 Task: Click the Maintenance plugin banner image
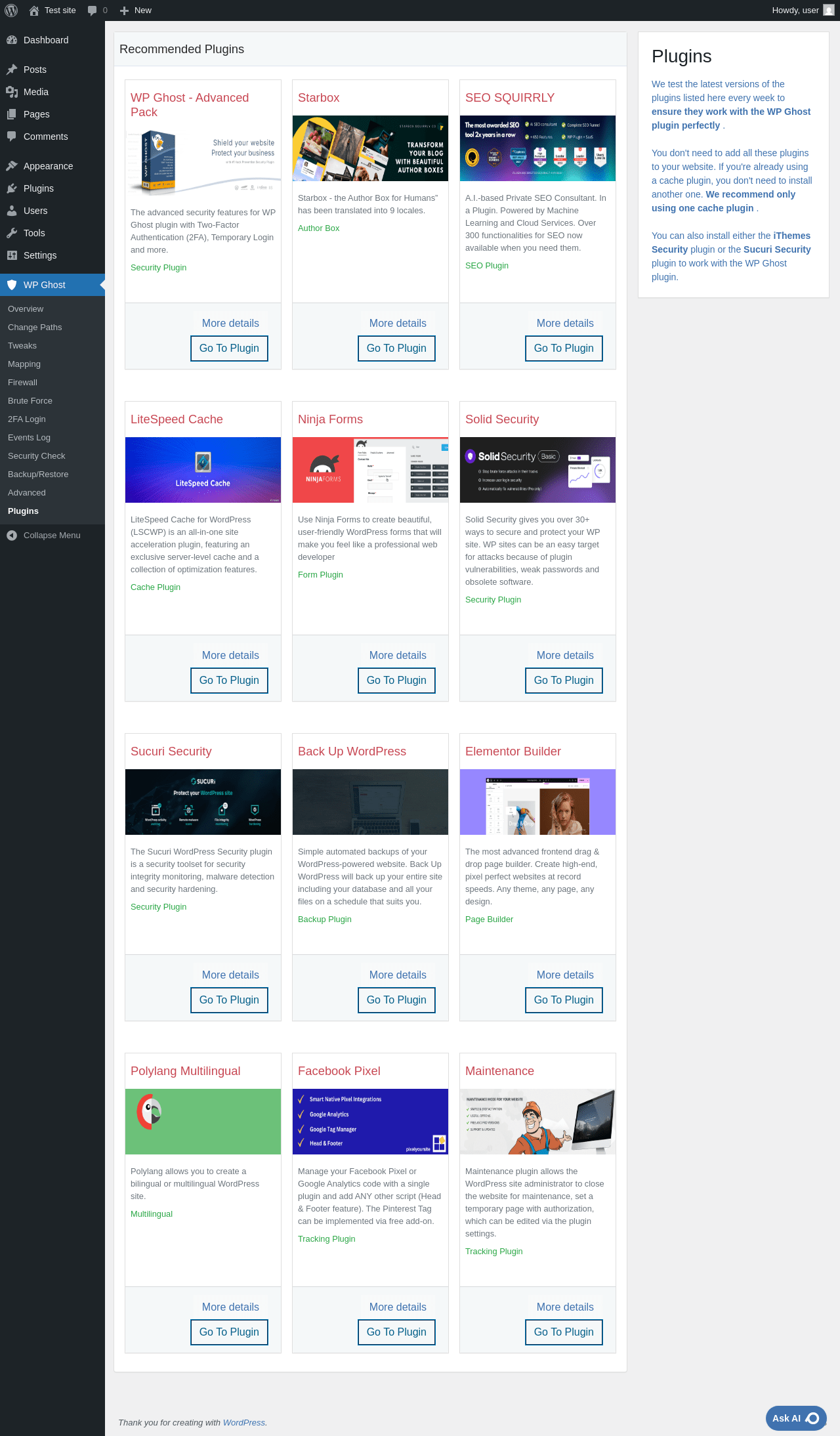[x=537, y=1122]
